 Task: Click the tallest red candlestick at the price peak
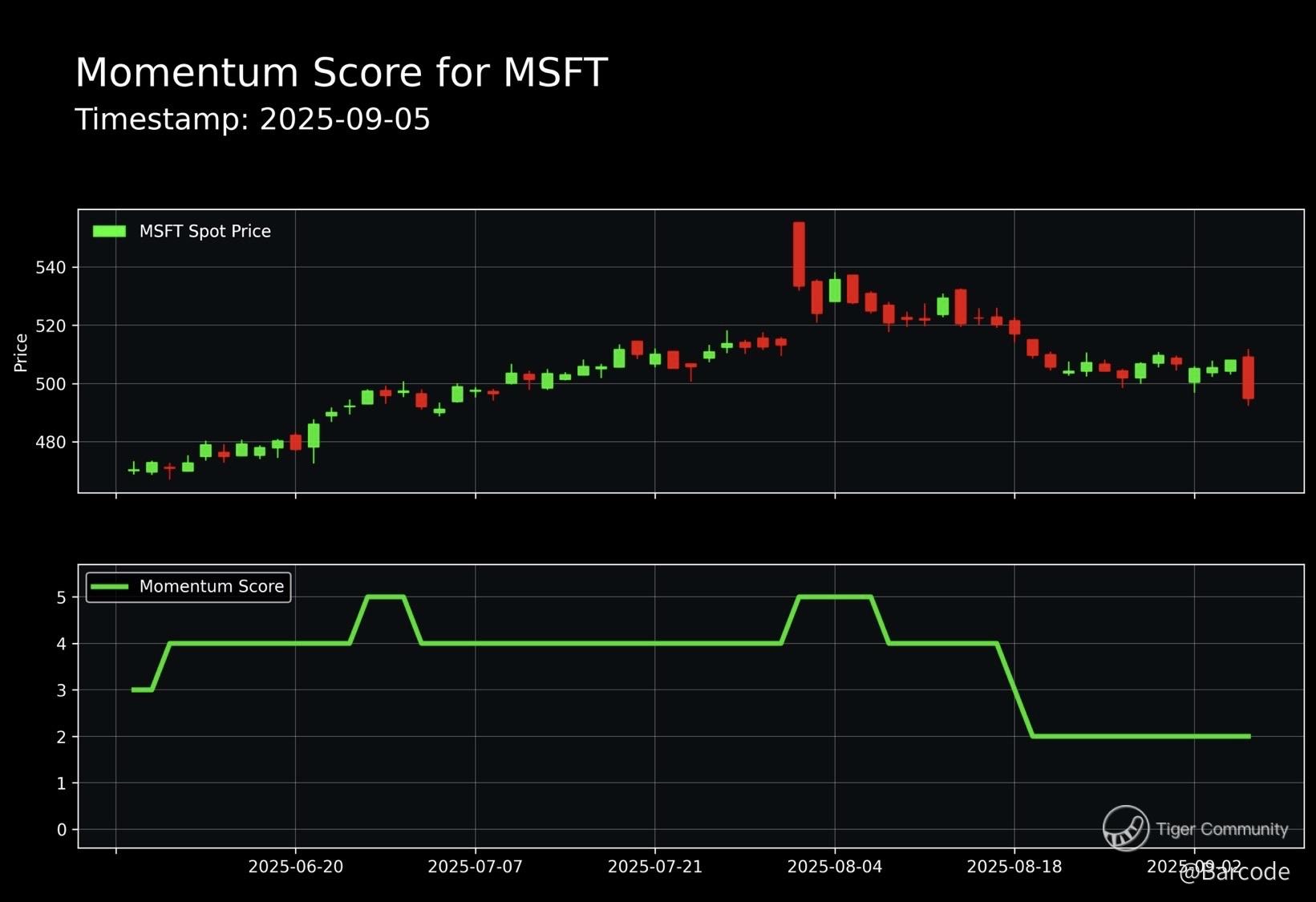[x=799, y=254]
